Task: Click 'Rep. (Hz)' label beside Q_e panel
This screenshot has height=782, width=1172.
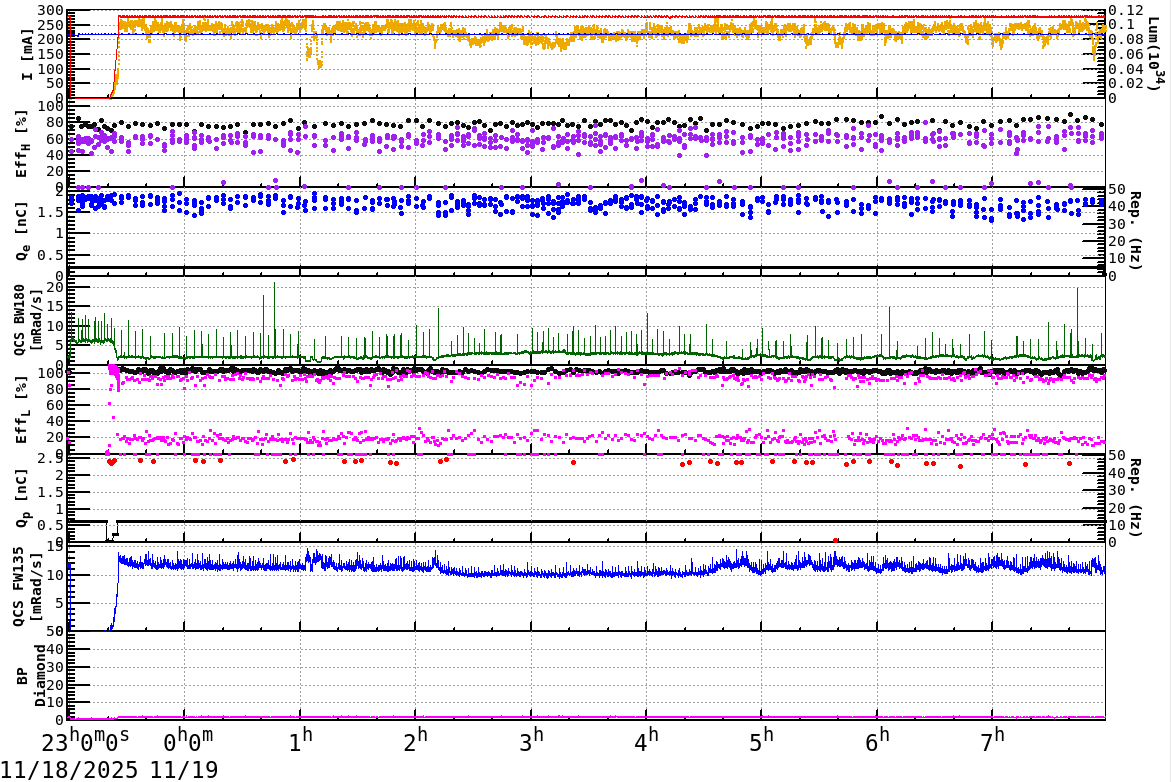Action: click(x=1135, y=231)
